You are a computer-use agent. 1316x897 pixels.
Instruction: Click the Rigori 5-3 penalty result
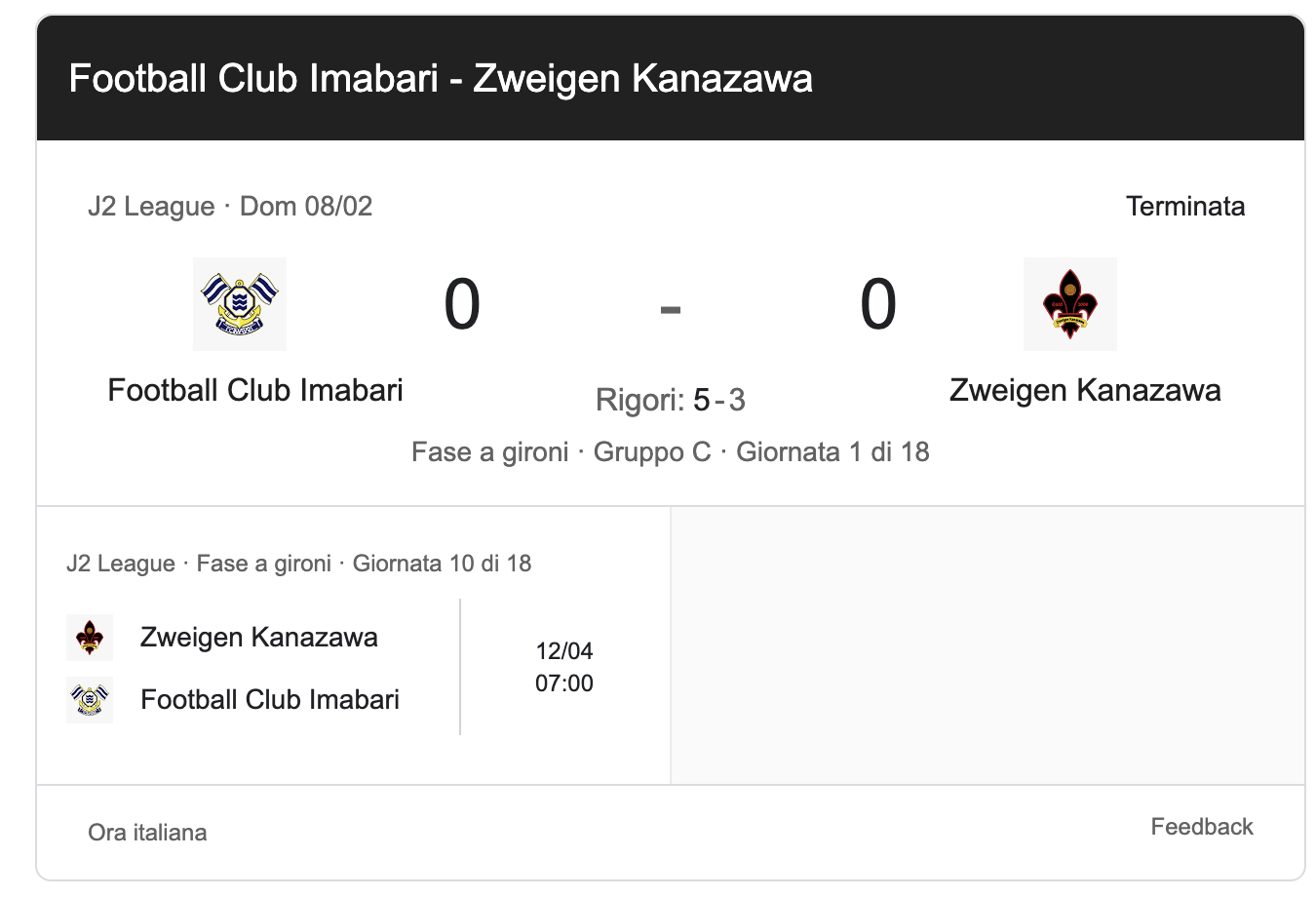(671, 400)
